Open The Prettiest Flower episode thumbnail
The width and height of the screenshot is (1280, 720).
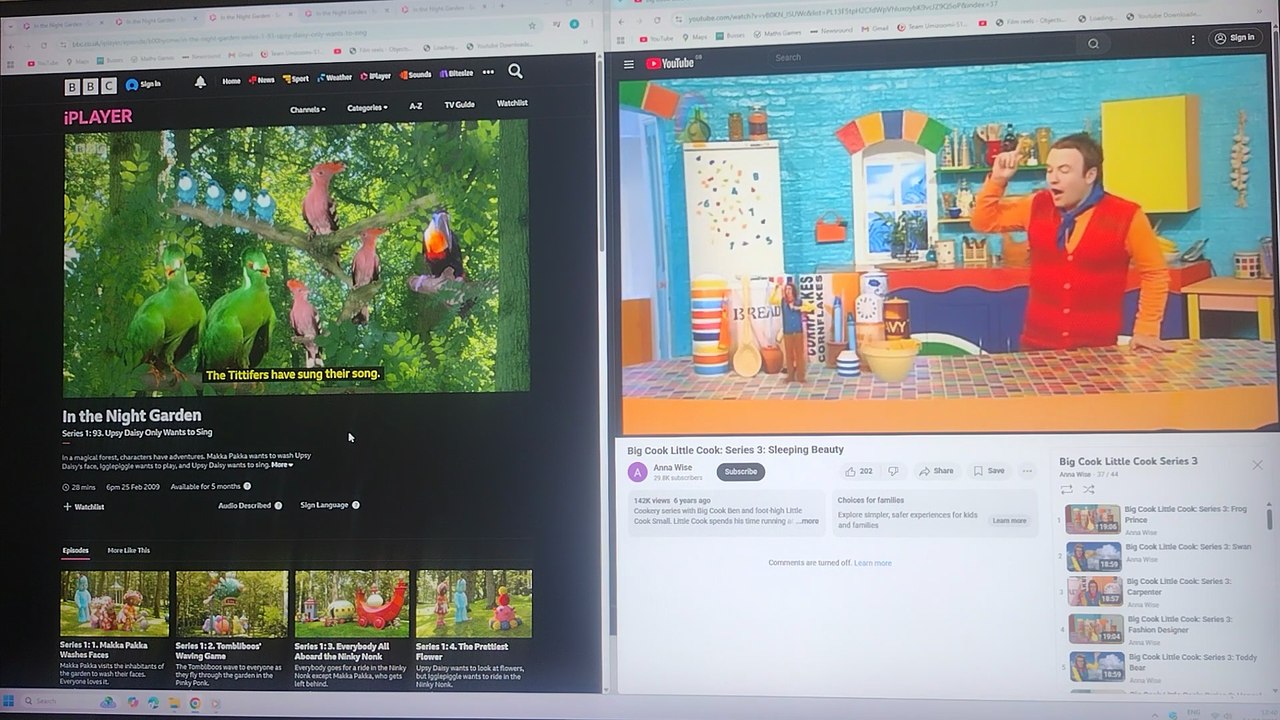474,603
